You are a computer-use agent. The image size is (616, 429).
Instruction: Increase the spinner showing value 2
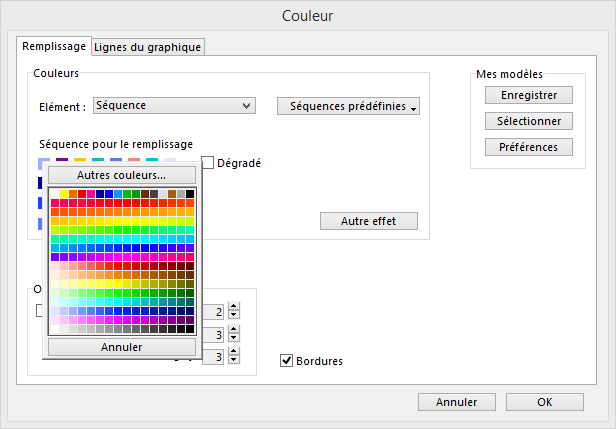click(234, 306)
